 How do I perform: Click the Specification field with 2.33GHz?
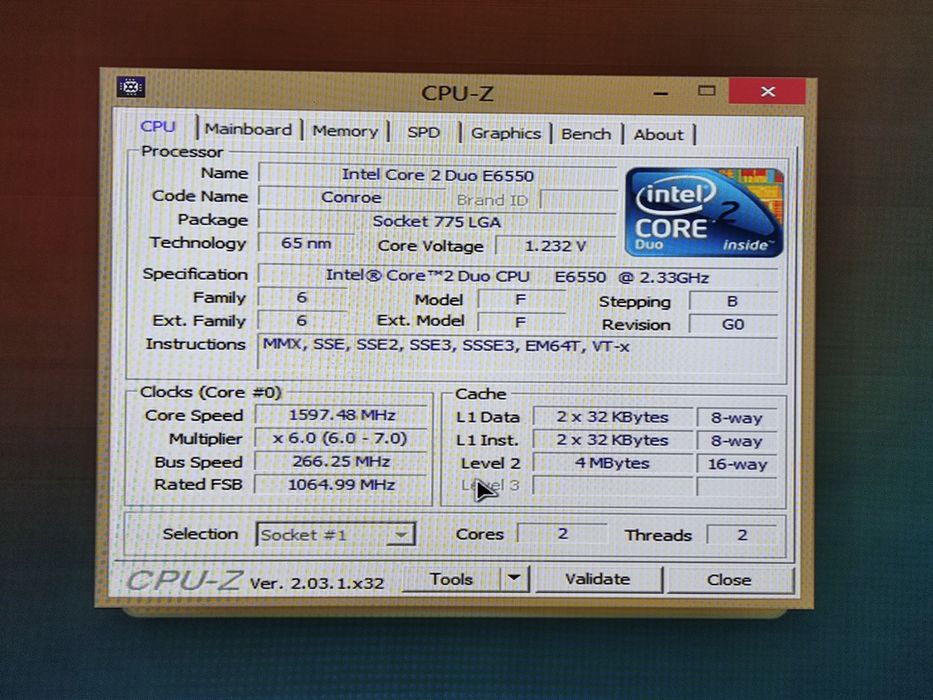(518, 277)
